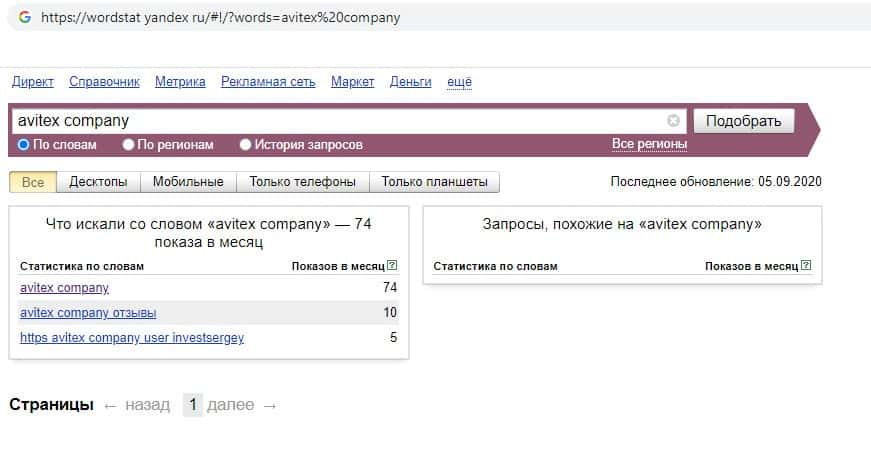The width and height of the screenshot is (871, 452).
Task: Open the "avitex company отзывы" query link
Action: coord(88,313)
